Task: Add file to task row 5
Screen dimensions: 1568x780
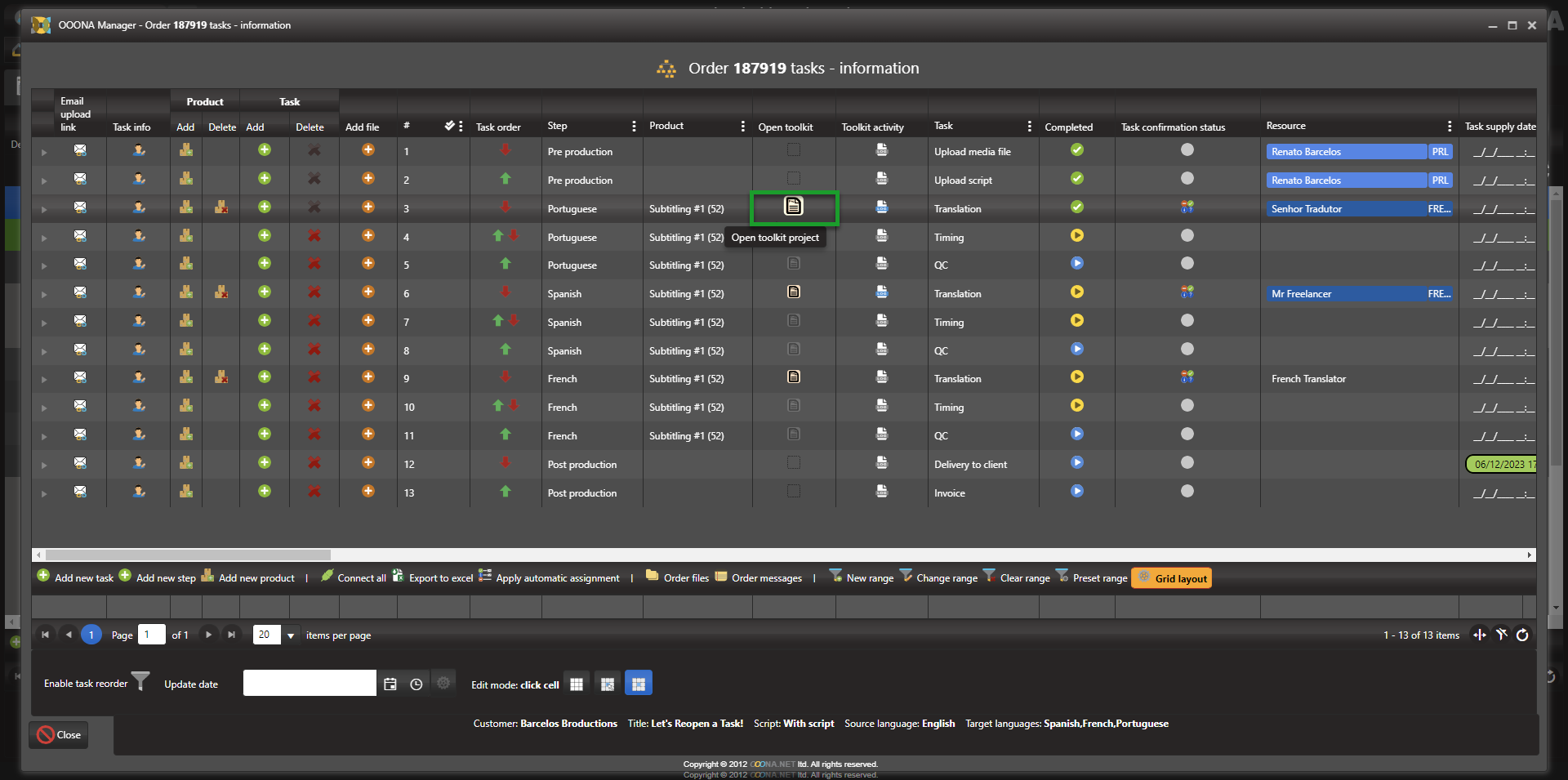Action: pos(368,264)
